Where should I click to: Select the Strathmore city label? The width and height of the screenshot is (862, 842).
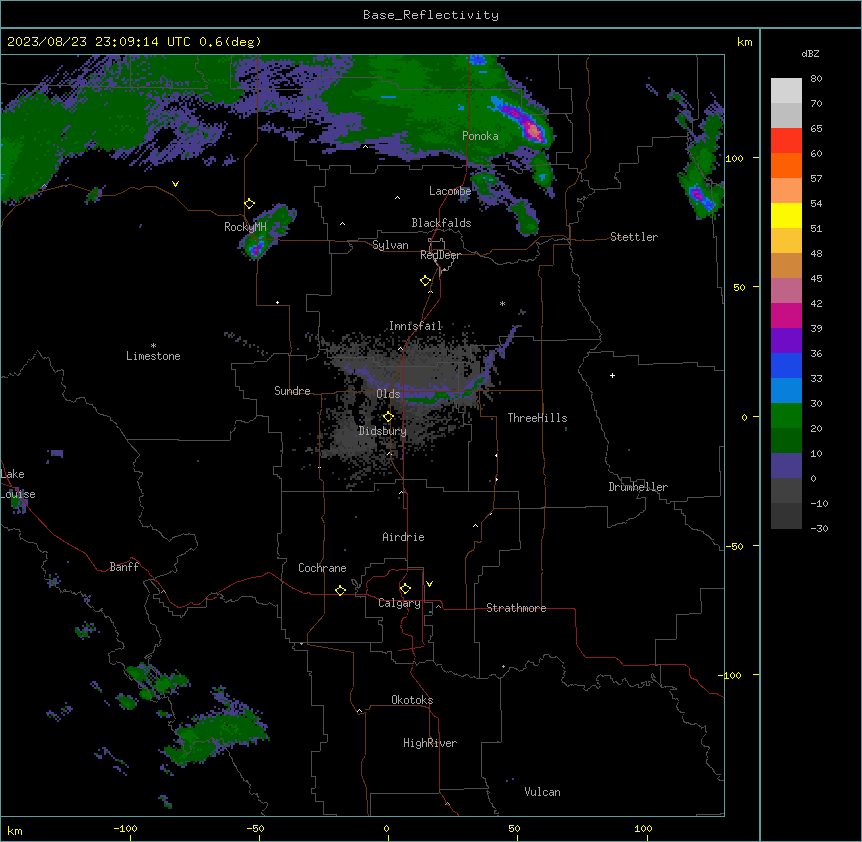(x=516, y=608)
